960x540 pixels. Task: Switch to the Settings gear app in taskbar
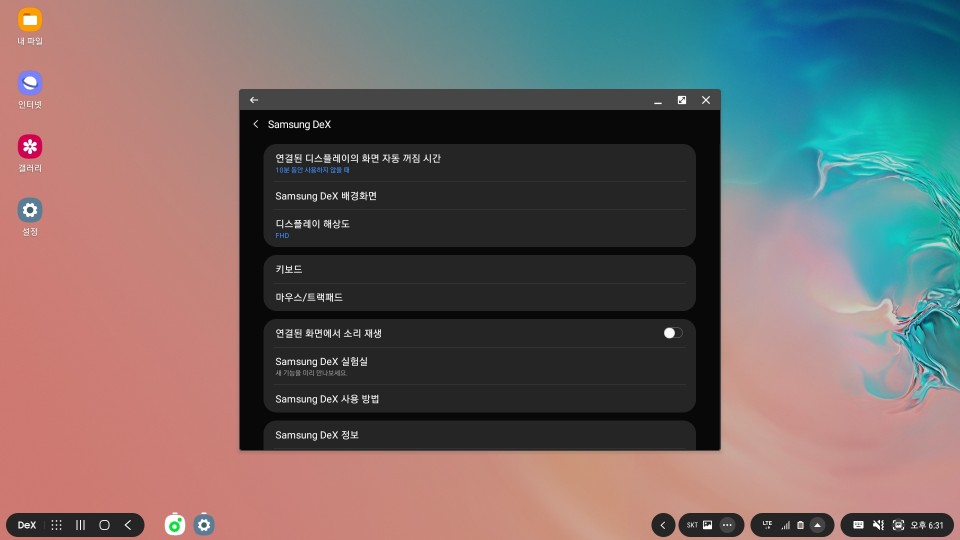pyautogui.click(x=204, y=525)
